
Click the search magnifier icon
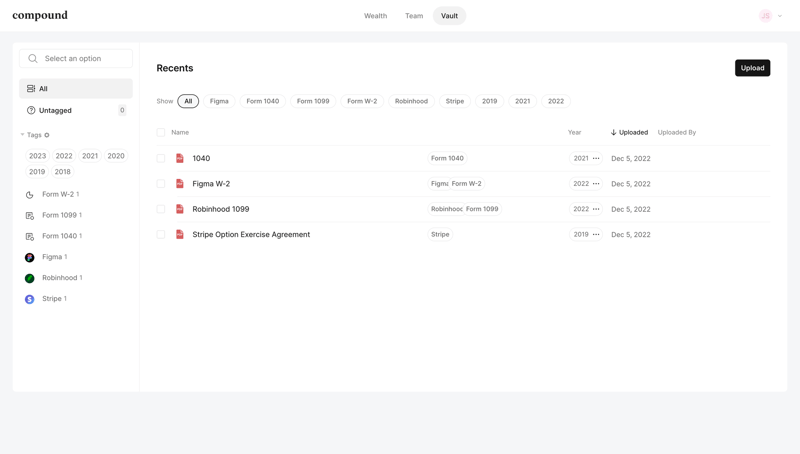tap(33, 59)
